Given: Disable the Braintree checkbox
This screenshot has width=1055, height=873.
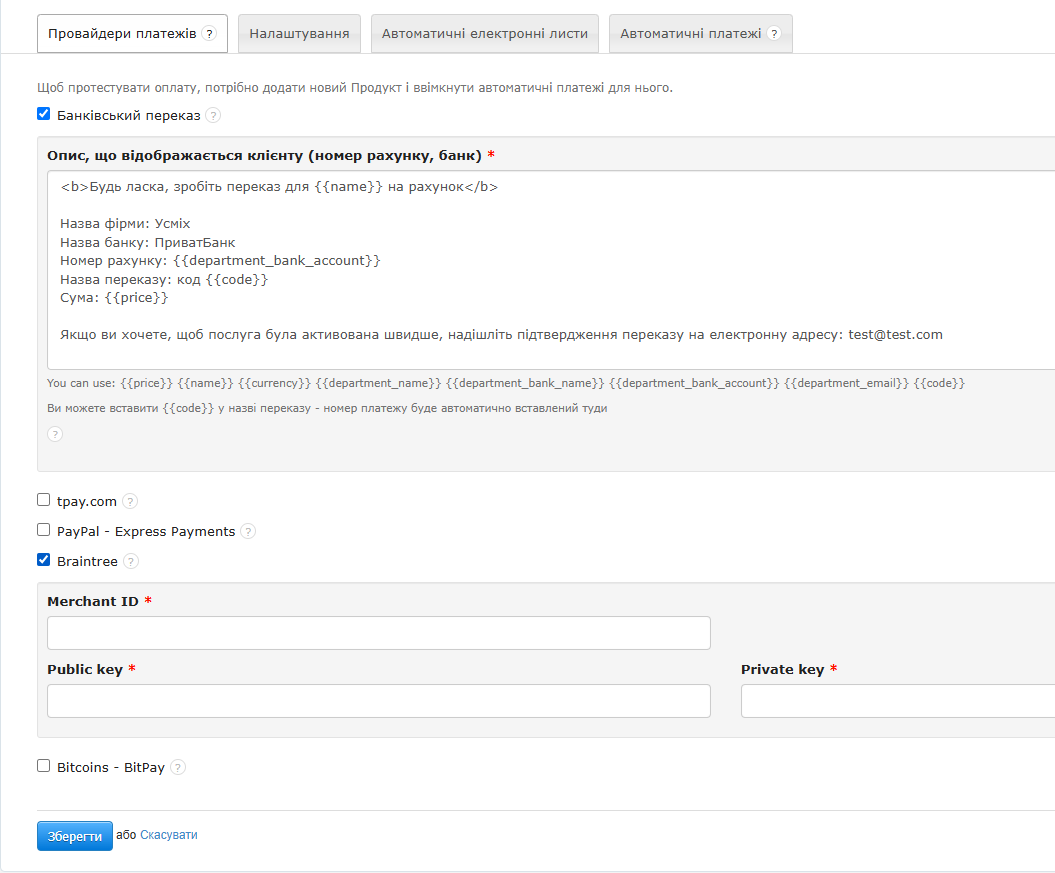Looking at the screenshot, I should coord(43,560).
